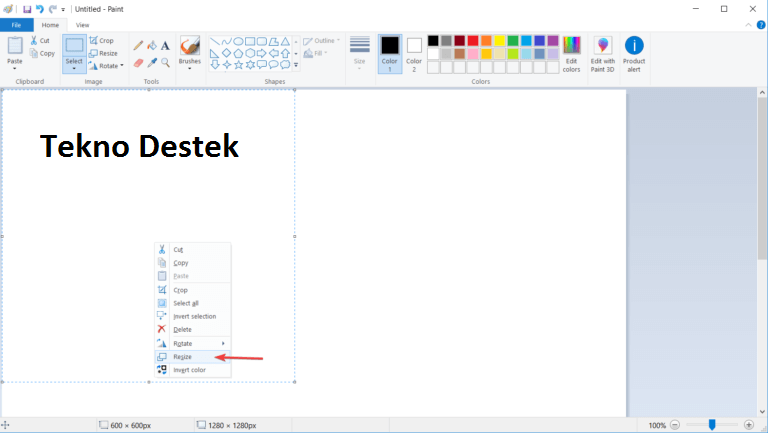Choose Resize from the context menu

[182, 357]
